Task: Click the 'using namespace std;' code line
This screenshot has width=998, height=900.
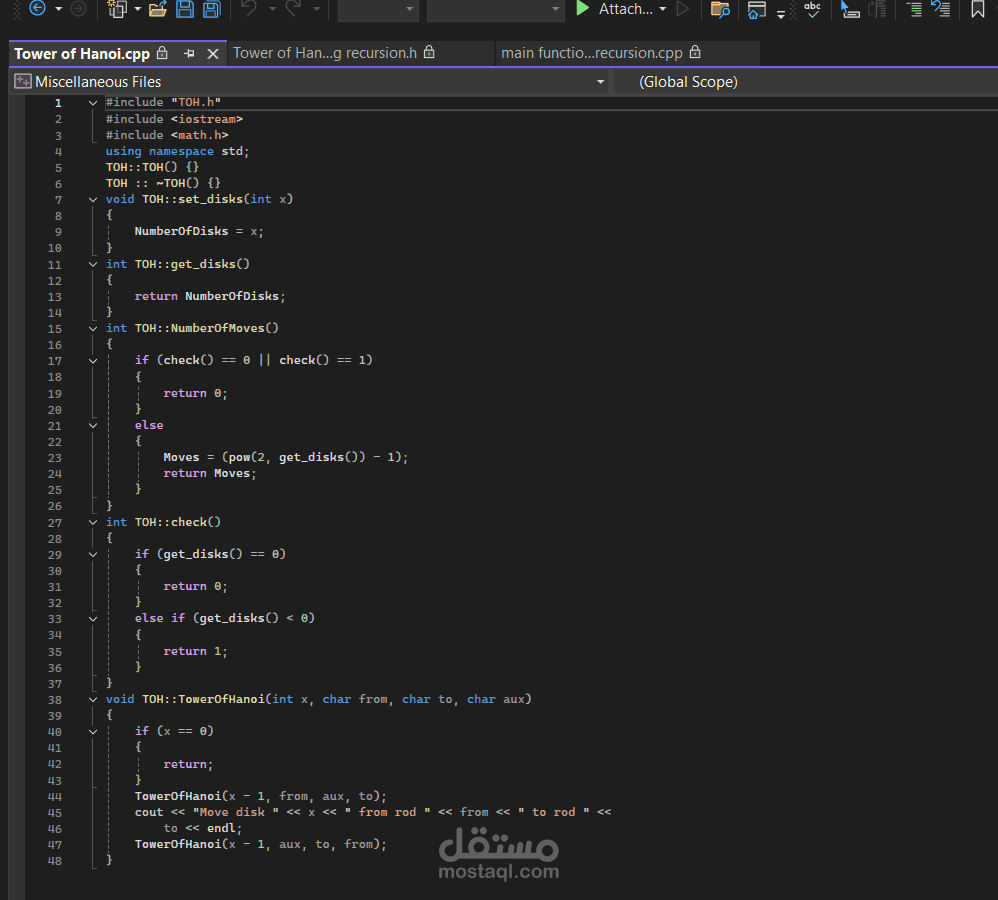Action: coord(177,151)
